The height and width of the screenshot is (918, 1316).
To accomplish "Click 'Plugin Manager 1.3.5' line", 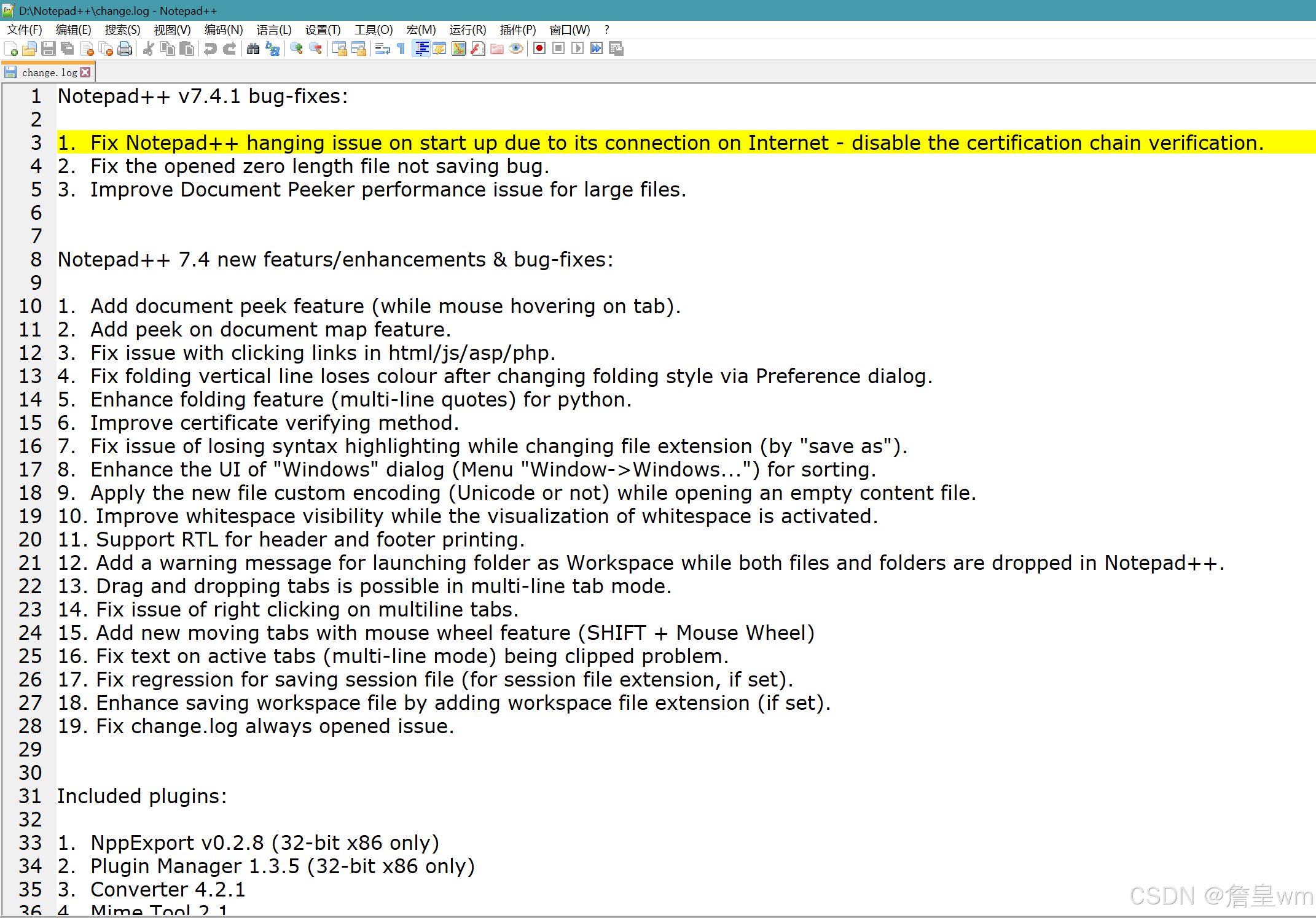I will pyautogui.click(x=266, y=866).
